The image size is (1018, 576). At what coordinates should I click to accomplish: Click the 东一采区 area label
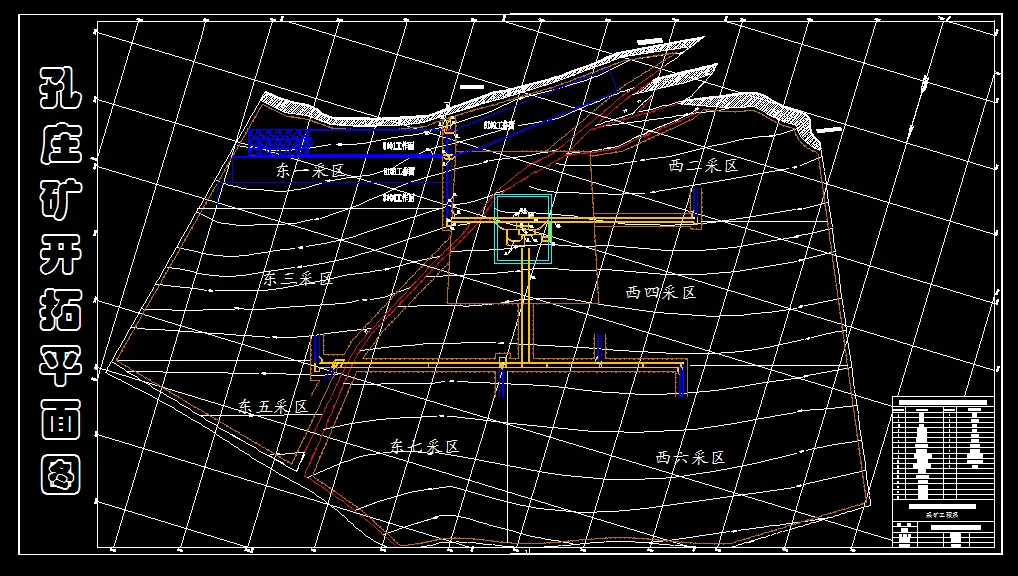pos(310,171)
